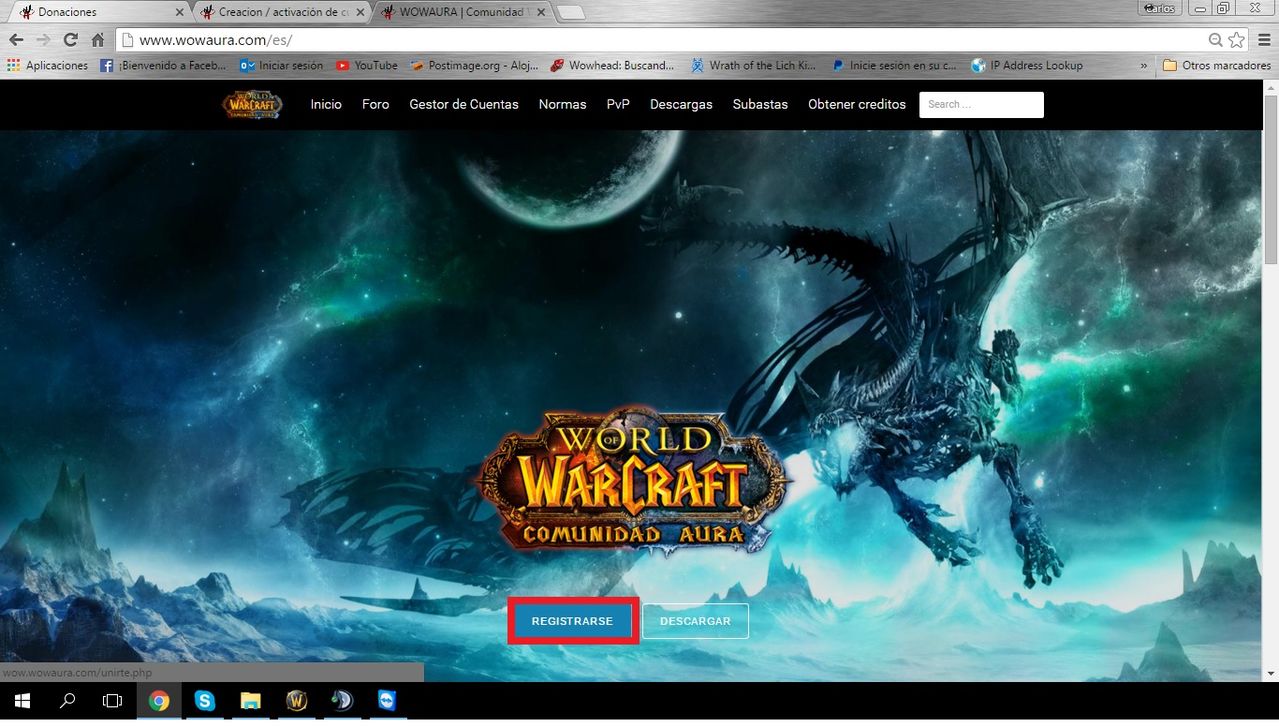This screenshot has width=1279, height=727.
Task: Open the Otros marcadores folder
Action: click(x=1216, y=65)
